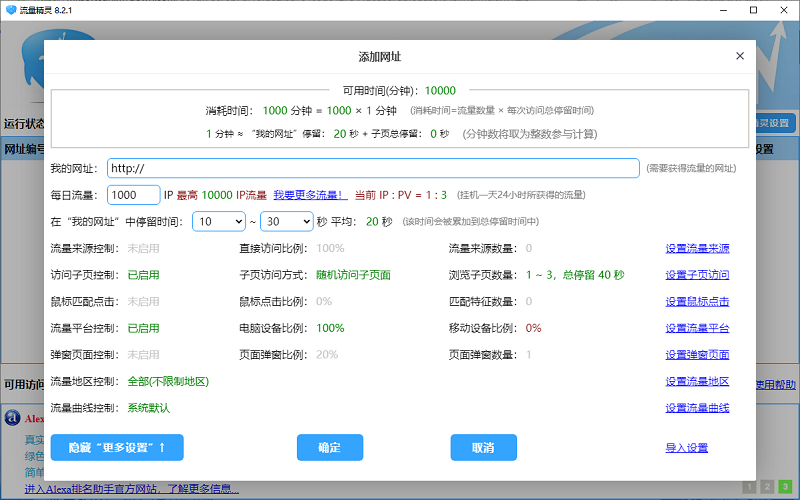800x500 pixels.
Task: Click the Alexa official website link at bottom
Action: coord(131,489)
